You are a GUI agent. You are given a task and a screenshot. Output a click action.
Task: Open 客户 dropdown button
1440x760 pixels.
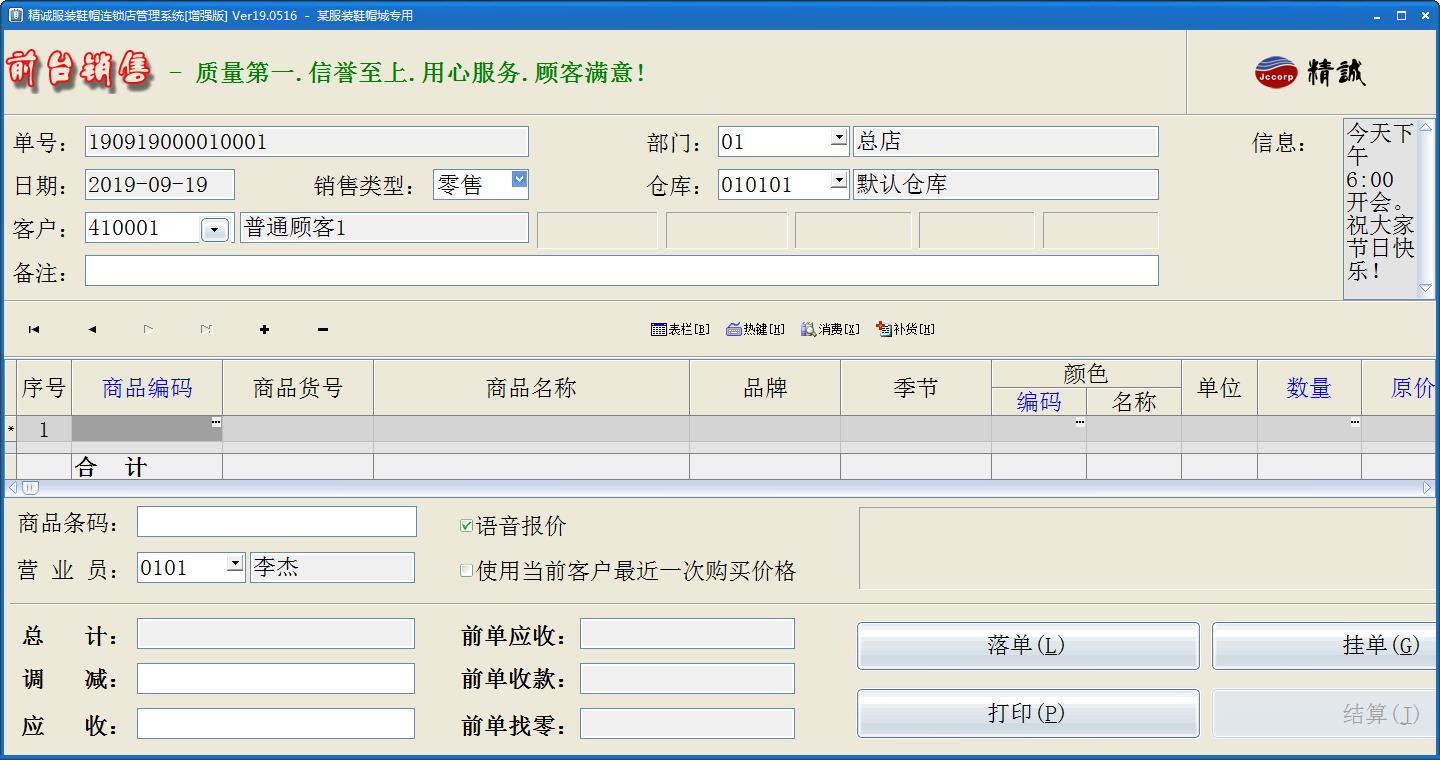coord(215,231)
